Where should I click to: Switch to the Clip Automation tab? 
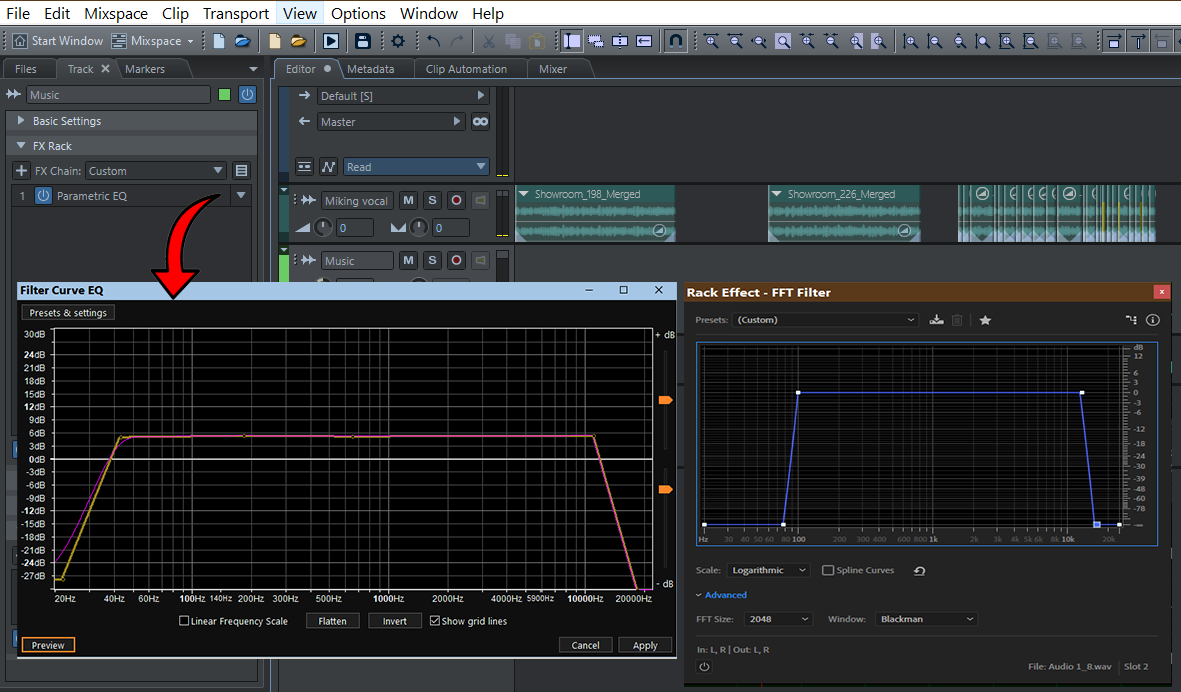[x=466, y=69]
